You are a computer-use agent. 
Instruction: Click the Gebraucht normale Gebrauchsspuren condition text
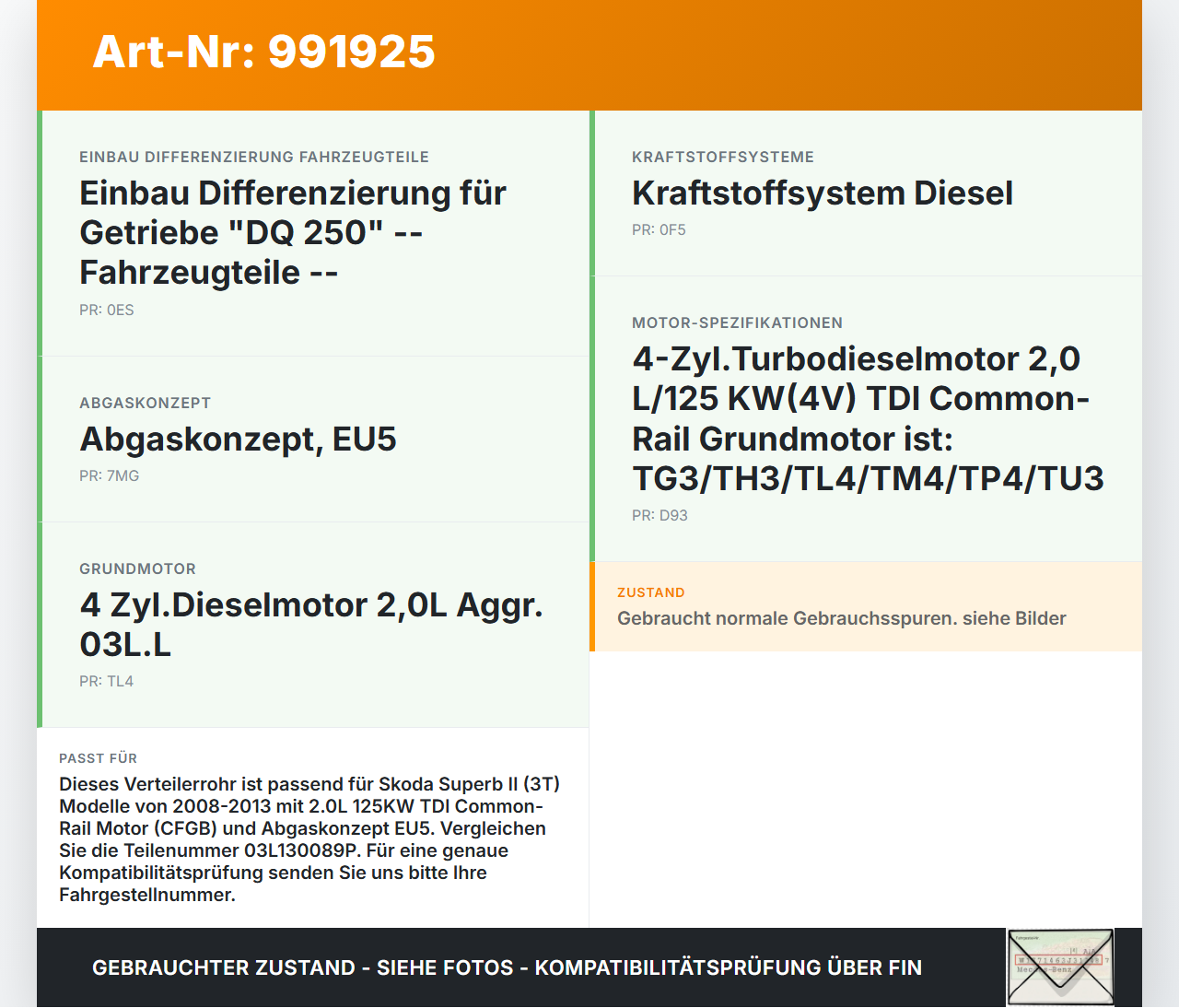point(841,618)
